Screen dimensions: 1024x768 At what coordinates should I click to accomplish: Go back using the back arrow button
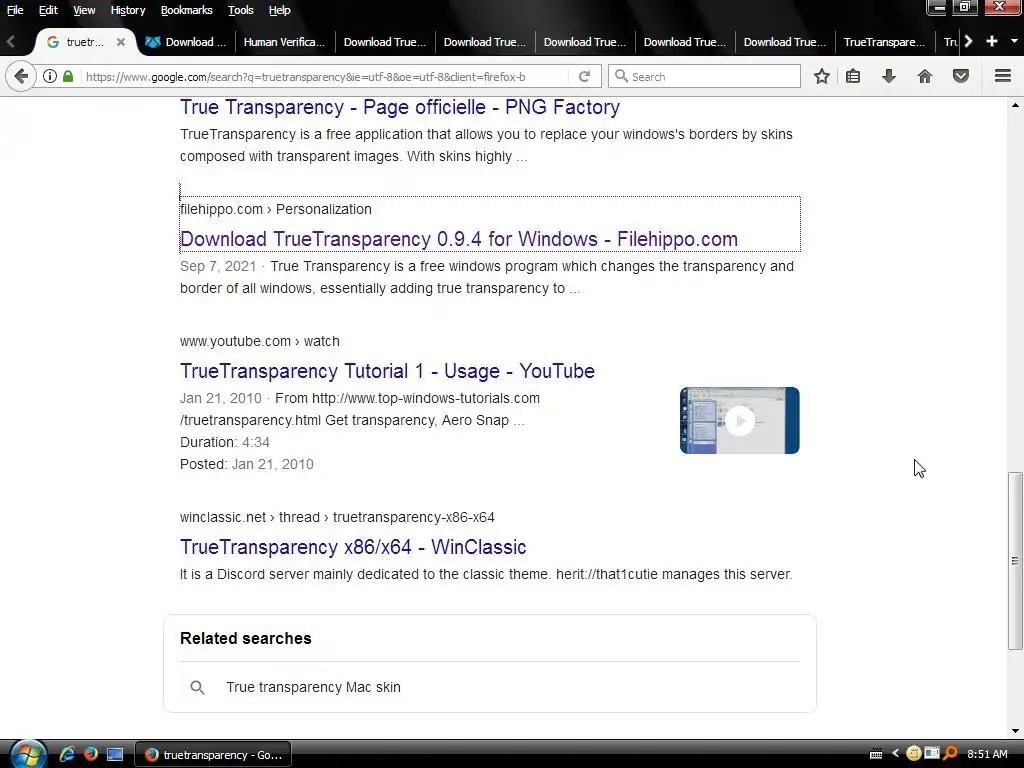point(20,76)
